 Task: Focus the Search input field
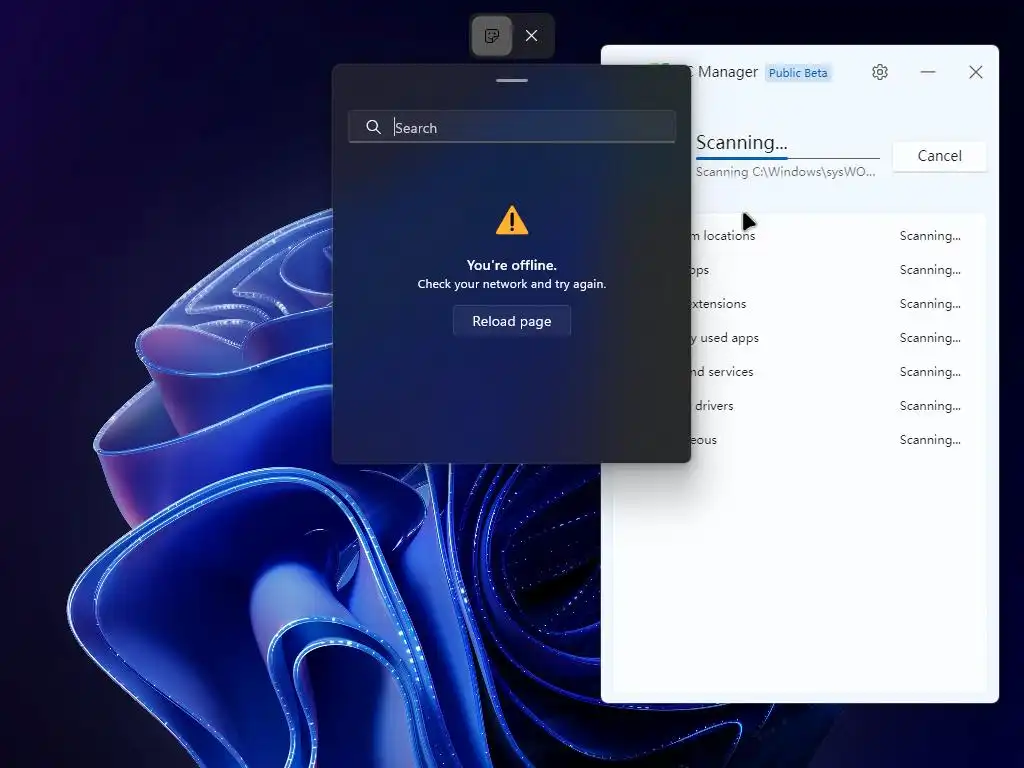[x=512, y=127]
